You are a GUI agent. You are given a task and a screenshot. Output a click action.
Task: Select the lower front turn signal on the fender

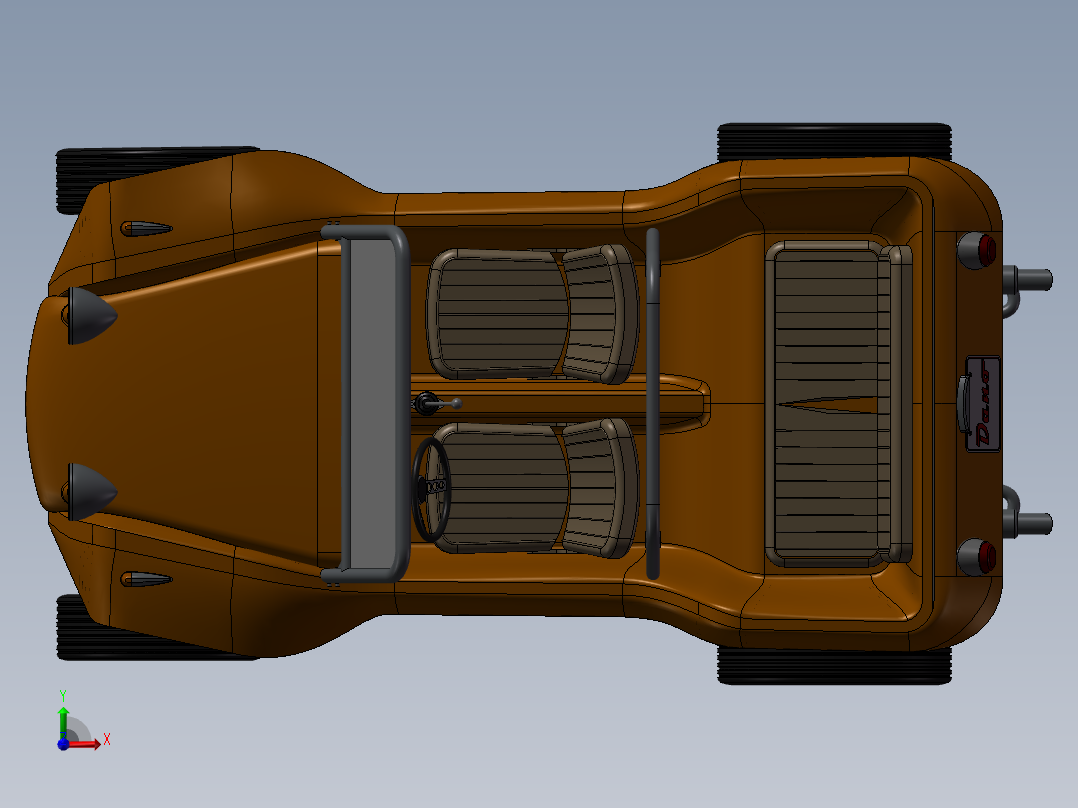pyautogui.click(x=146, y=579)
